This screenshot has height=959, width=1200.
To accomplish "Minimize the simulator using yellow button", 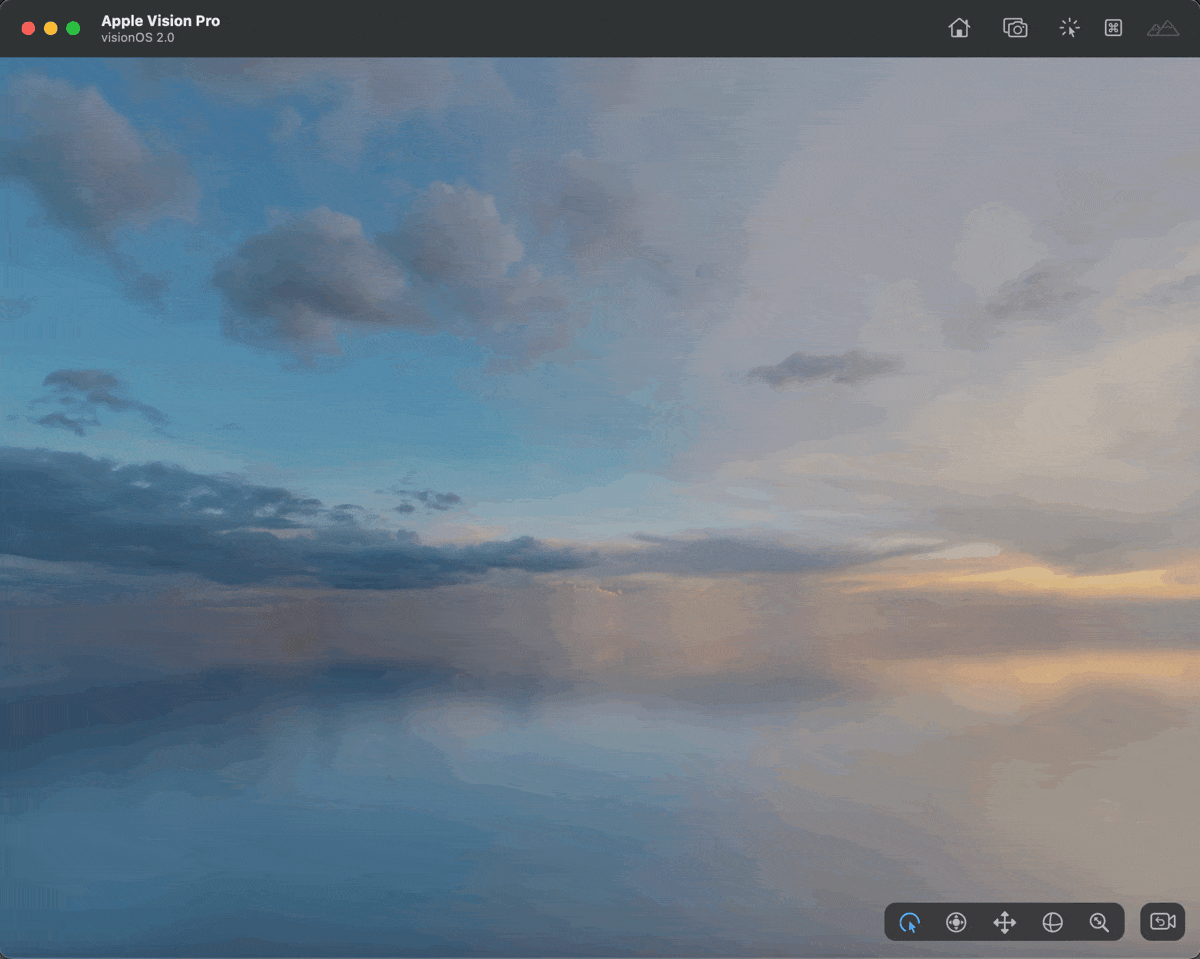I will pyautogui.click(x=51, y=28).
